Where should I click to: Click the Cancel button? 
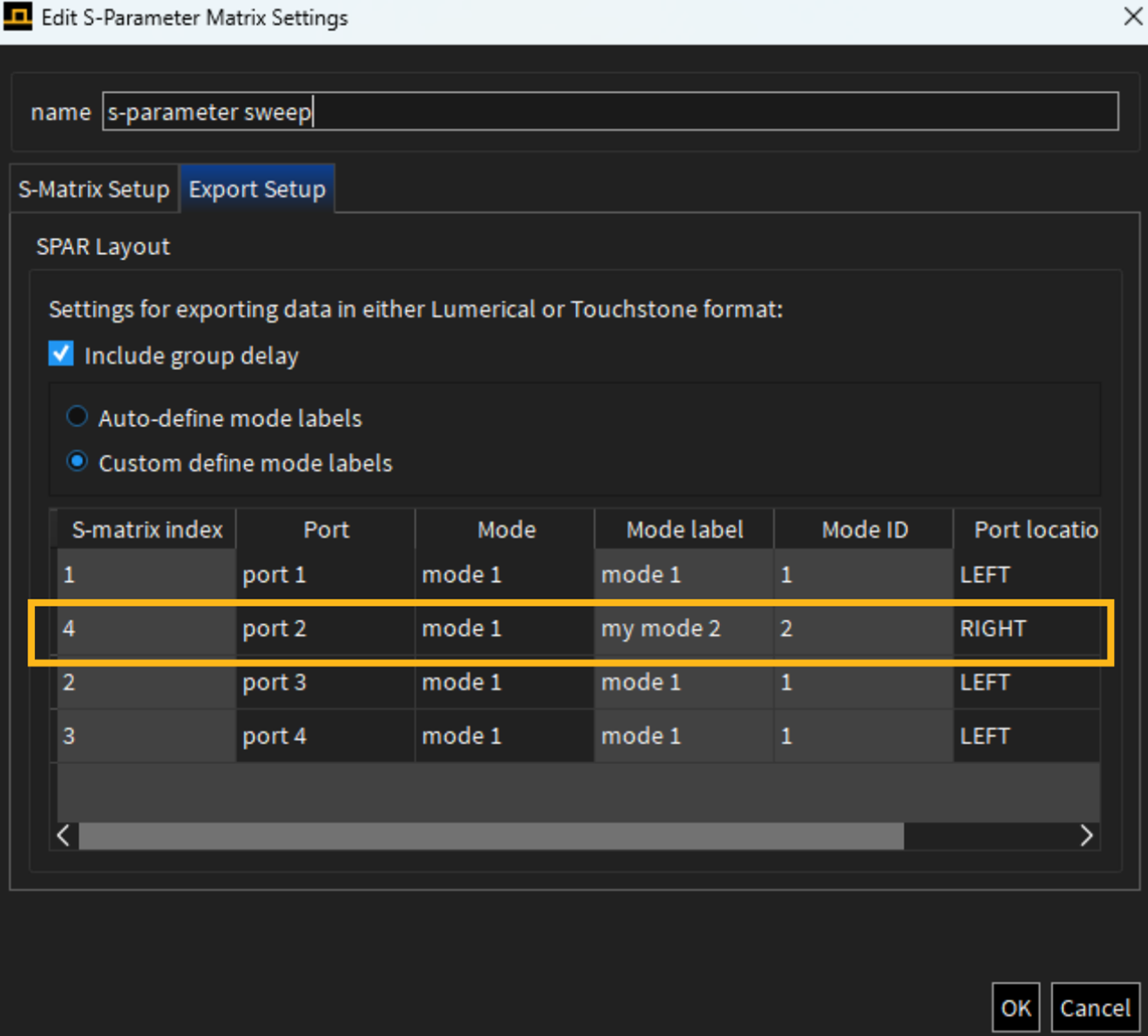click(1095, 1008)
